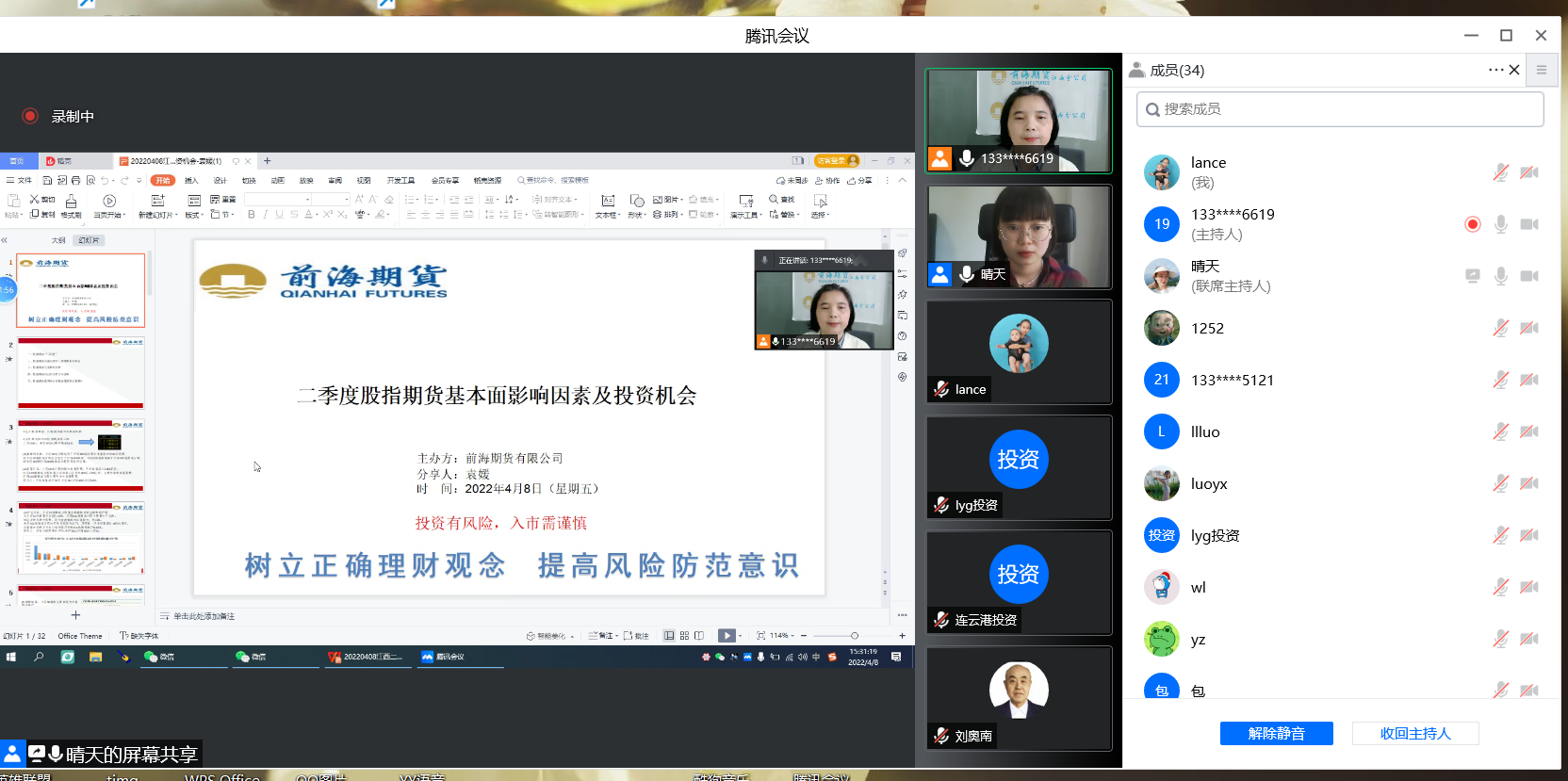The height and width of the screenshot is (781, 1568).
Task: Click the 智能美化 smart beautify button
Action: tap(550, 636)
